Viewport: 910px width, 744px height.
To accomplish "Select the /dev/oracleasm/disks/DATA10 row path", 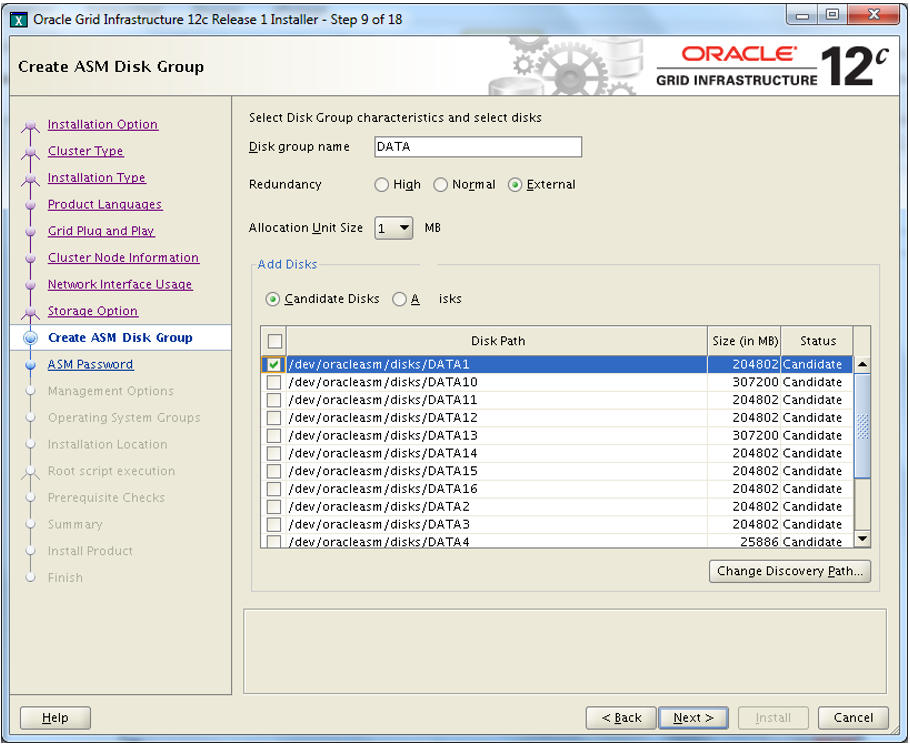I will click(383, 382).
